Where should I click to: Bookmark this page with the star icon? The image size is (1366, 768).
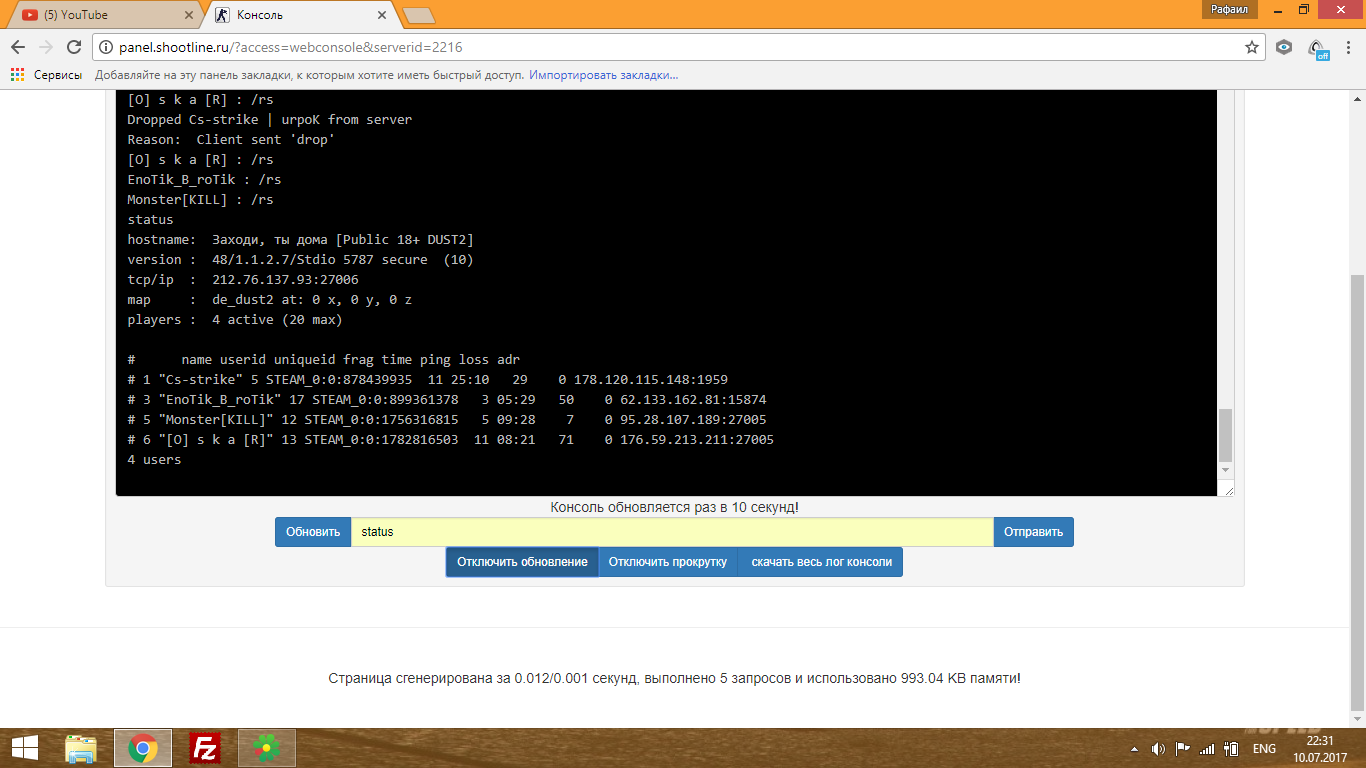coord(1251,47)
